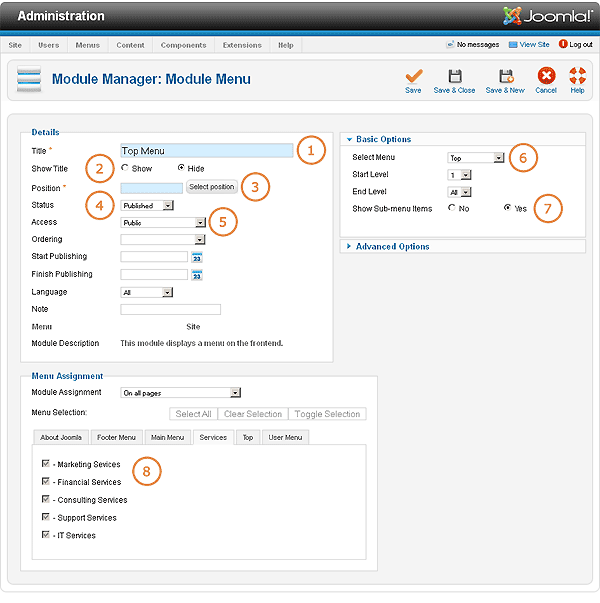Click the Clear Selection button
Image resolution: width=600 pixels, height=603 pixels.
253,414
